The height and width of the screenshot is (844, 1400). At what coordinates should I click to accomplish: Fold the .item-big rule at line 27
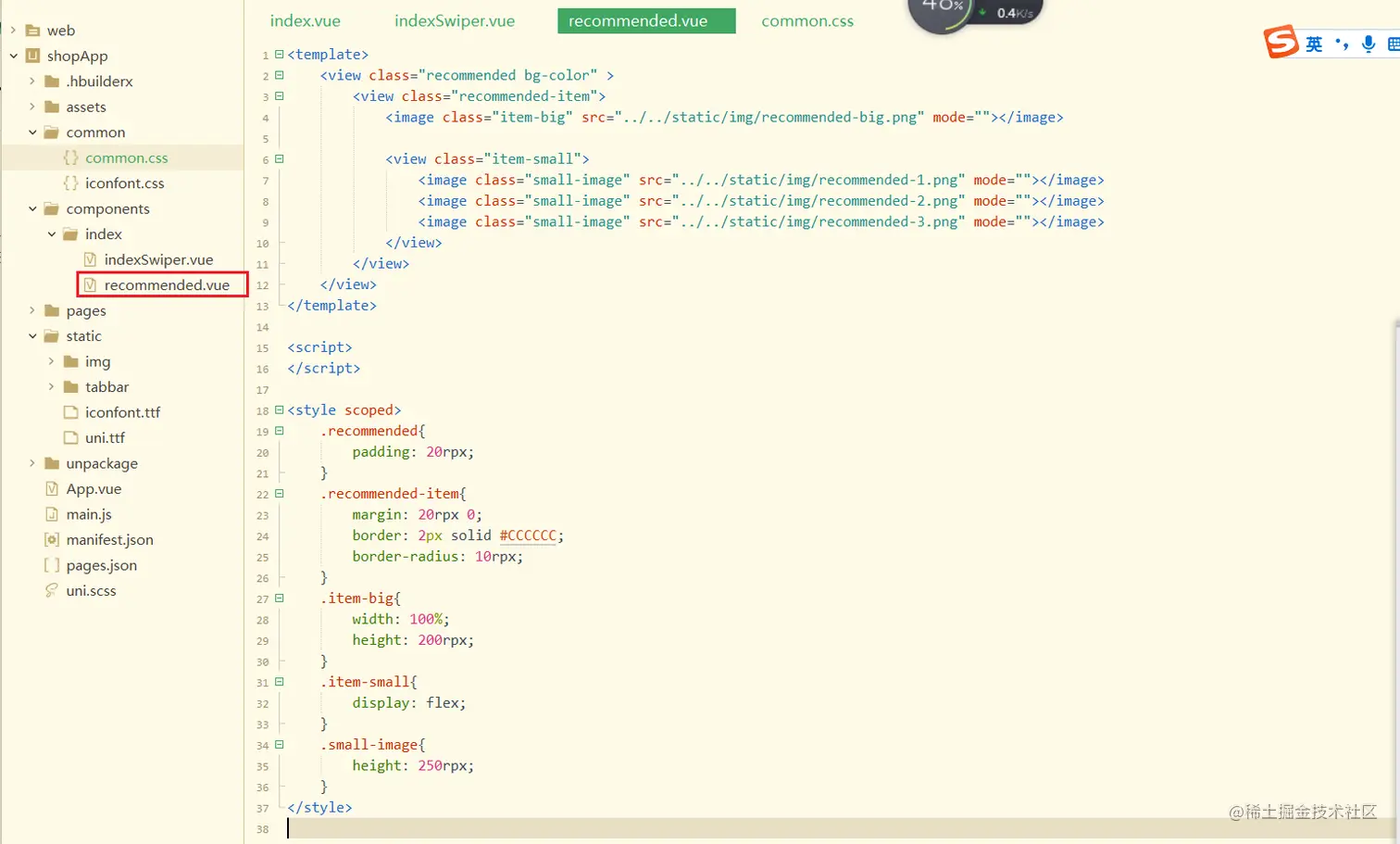(x=279, y=598)
